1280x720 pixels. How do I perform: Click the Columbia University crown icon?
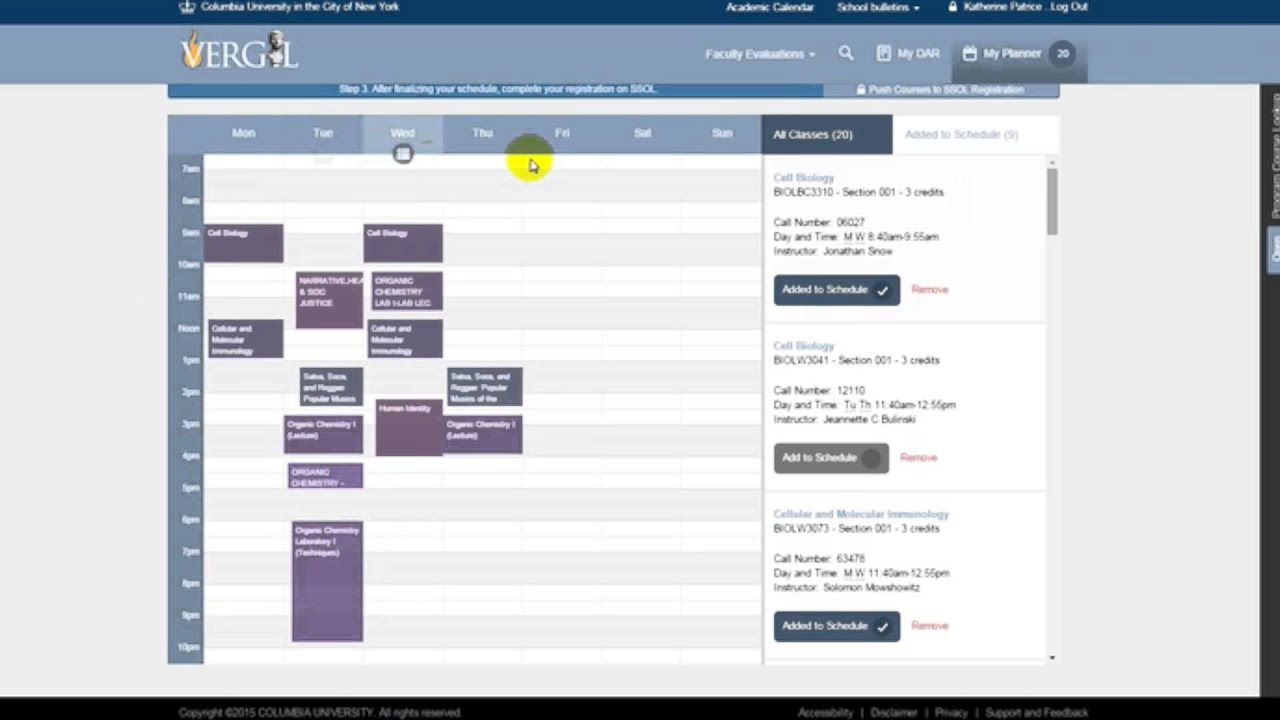(187, 7)
